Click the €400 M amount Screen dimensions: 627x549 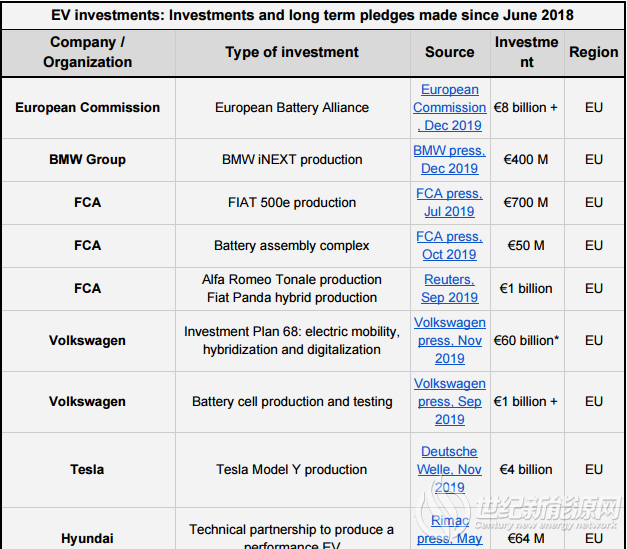pyautogui.click(x=525, y=160)
